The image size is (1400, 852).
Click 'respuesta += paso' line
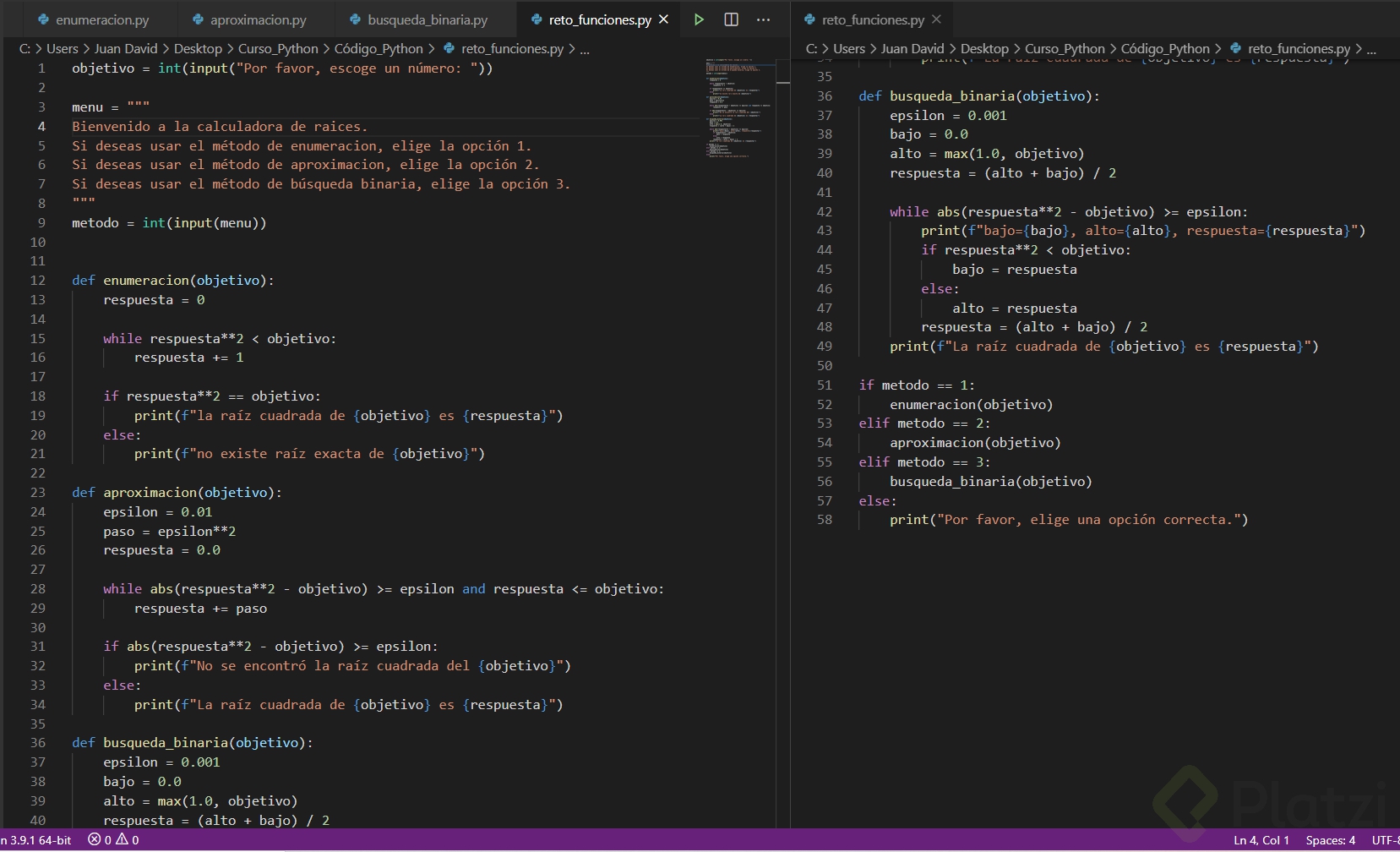click(x=200, y=609)
